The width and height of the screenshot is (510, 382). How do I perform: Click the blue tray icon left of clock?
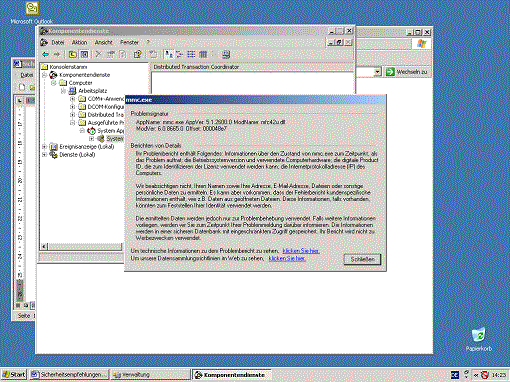point(455,375)
